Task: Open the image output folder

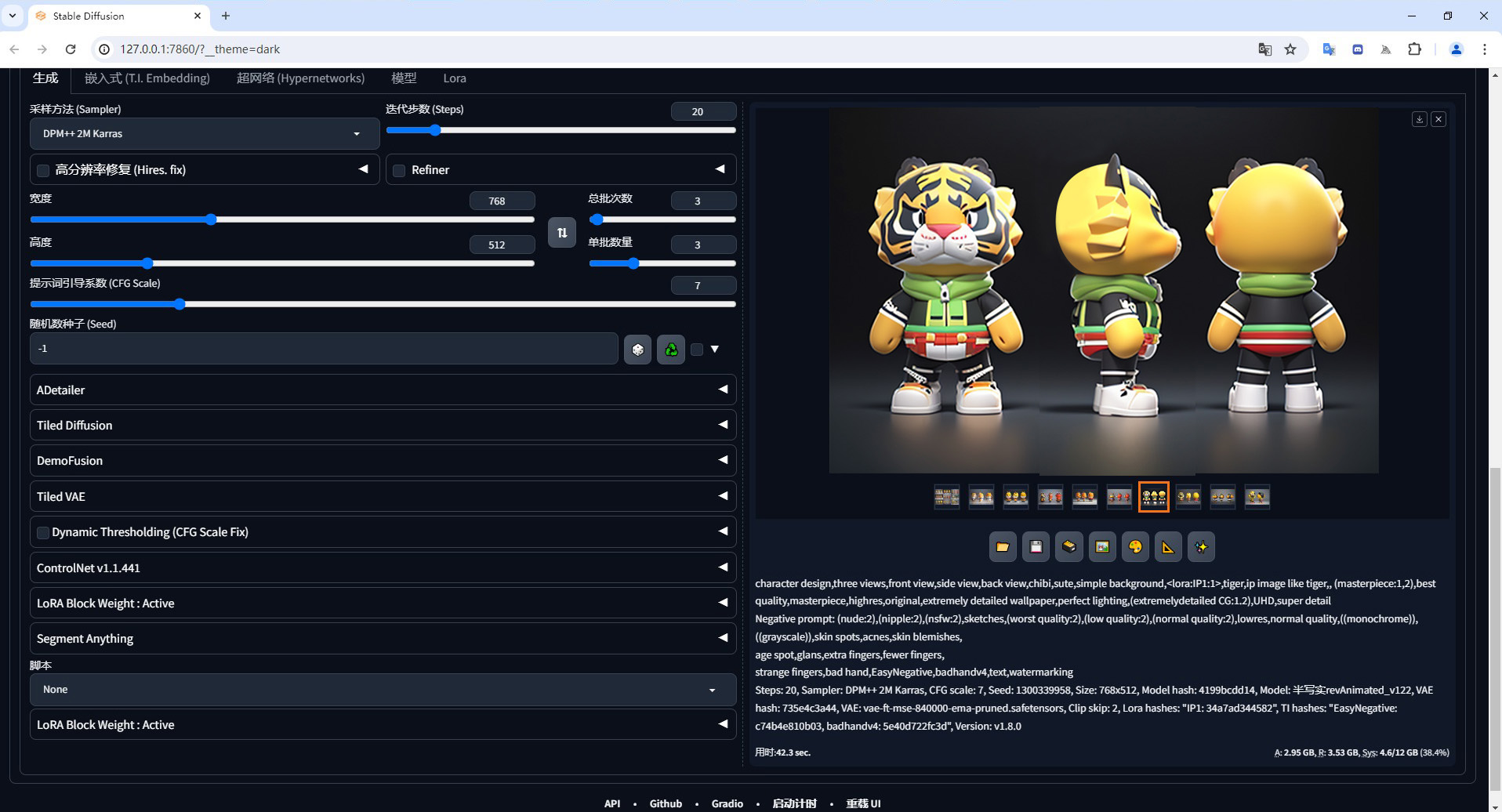Action: coord(1003,547)
